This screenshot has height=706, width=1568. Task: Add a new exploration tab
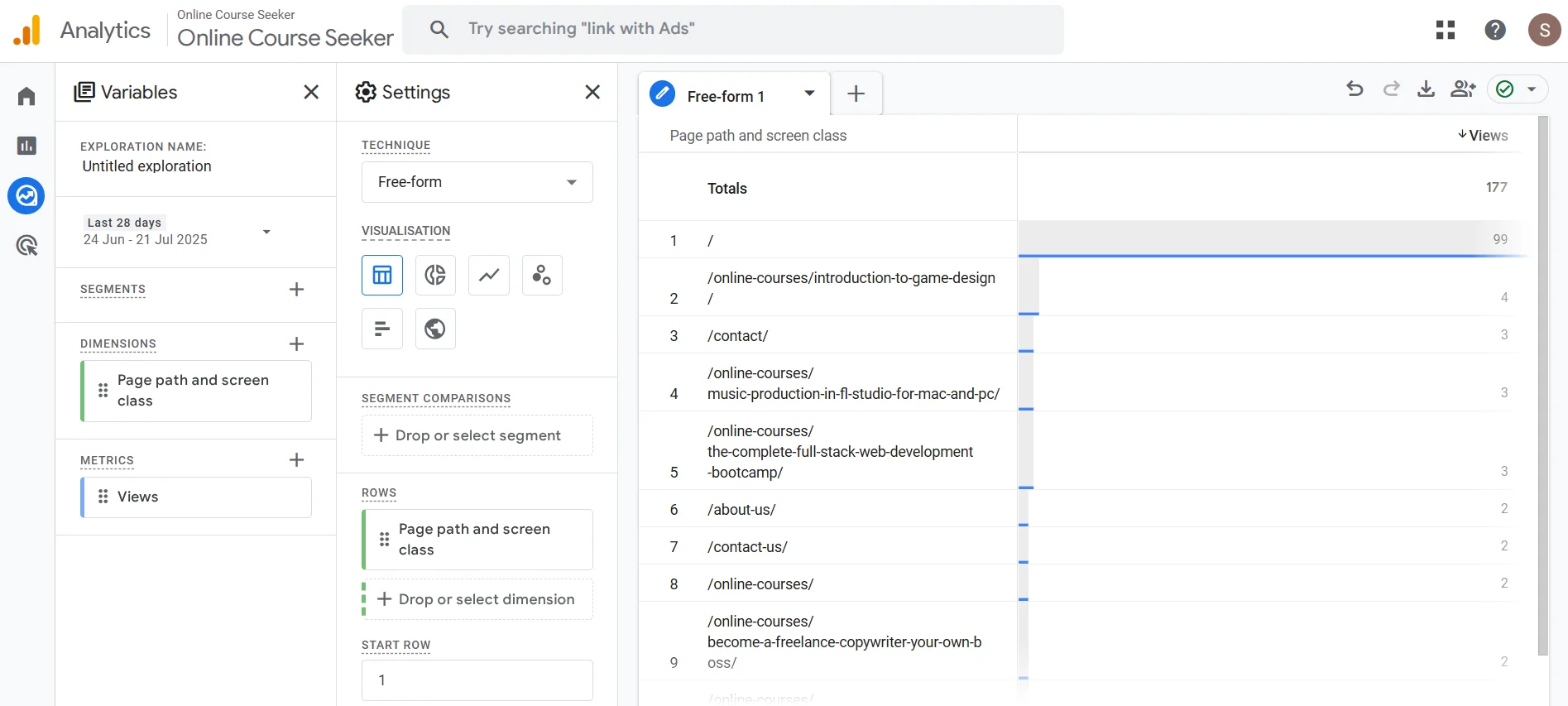tap(856, 94)
